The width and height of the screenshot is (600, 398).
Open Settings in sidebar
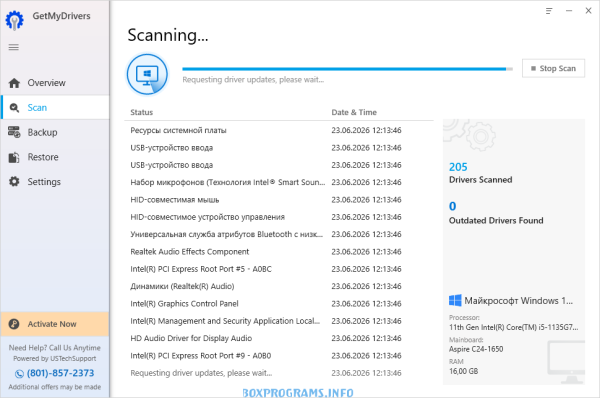(x=55, y=182)
